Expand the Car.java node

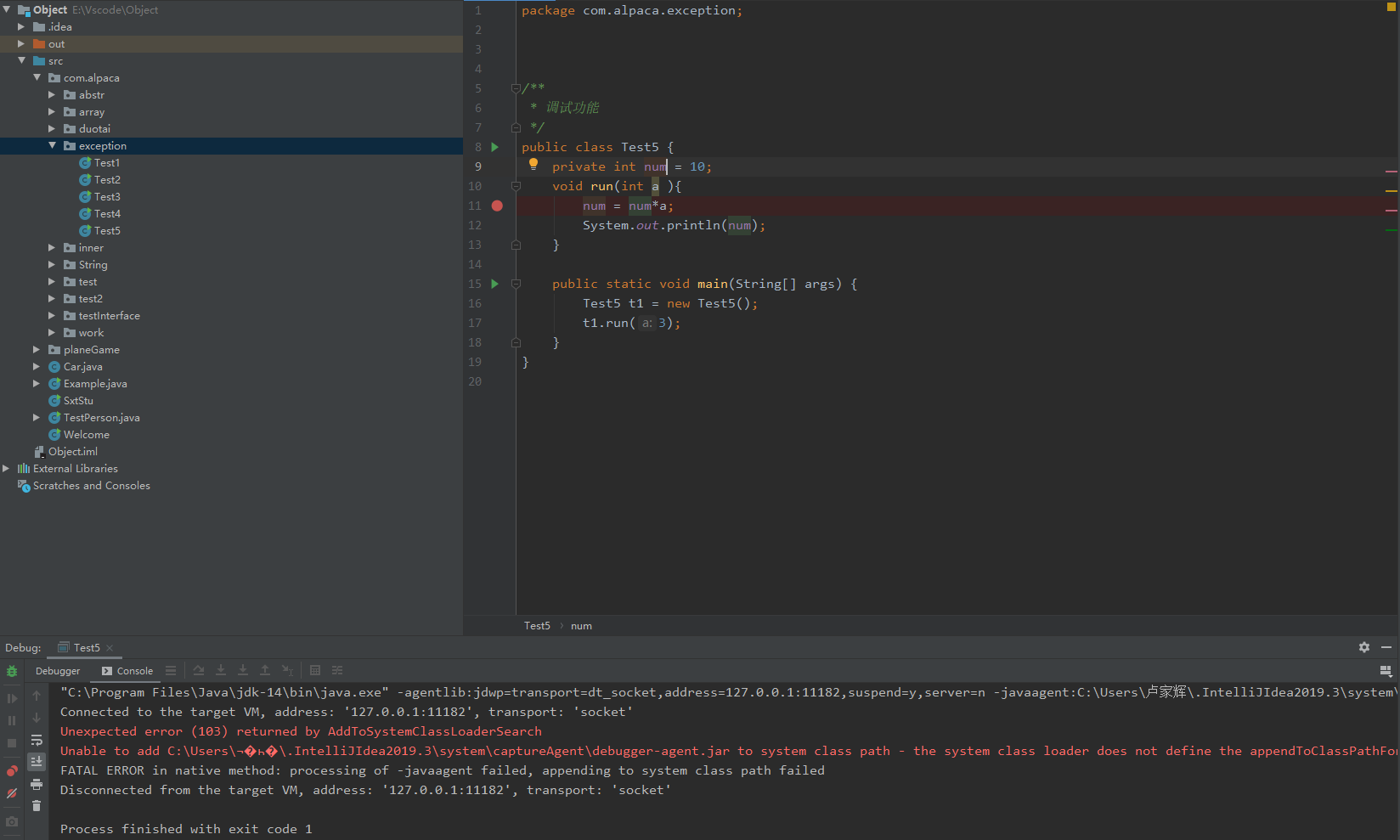(37, 366)
